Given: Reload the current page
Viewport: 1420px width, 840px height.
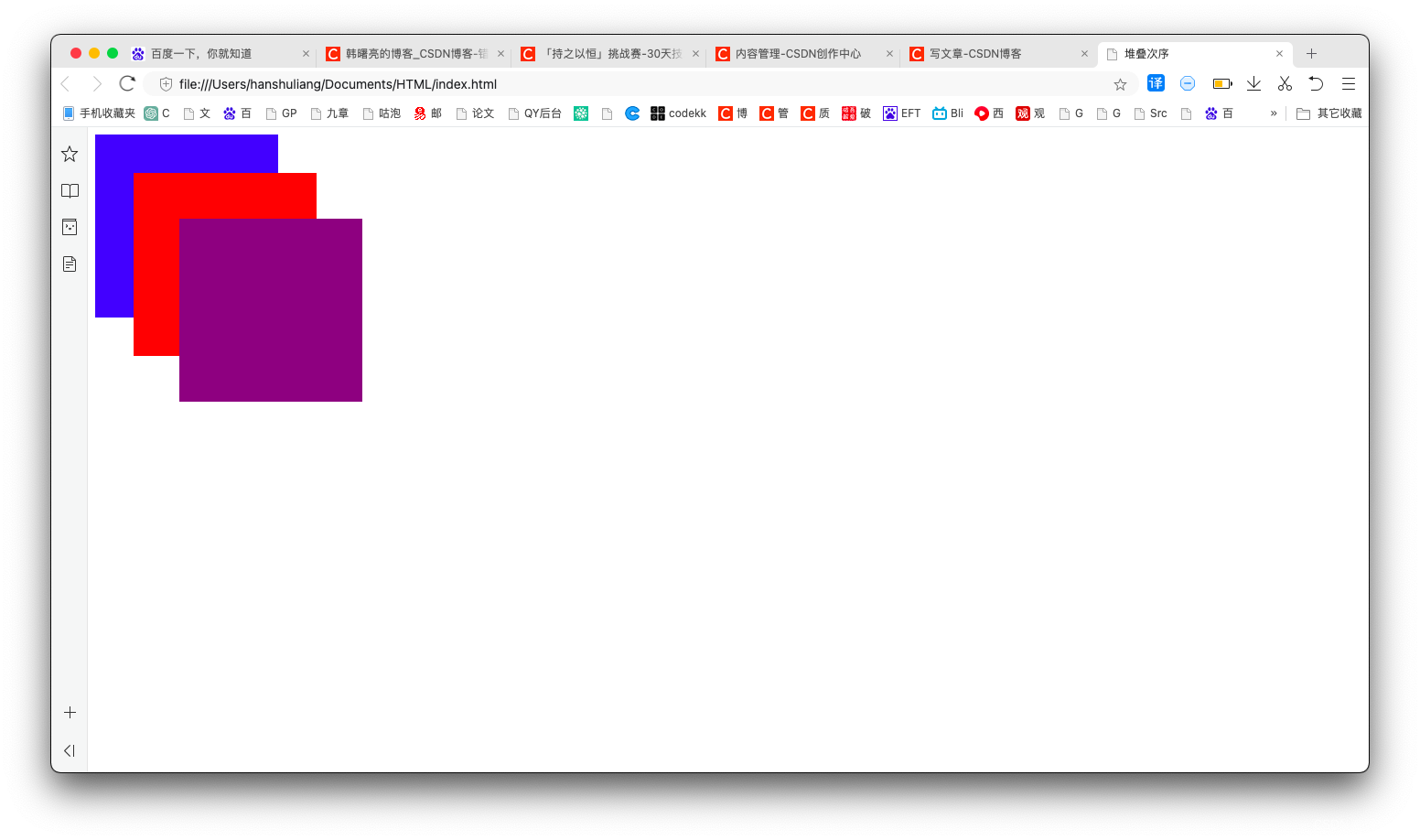Looking at the screenshot, I should (x=127, y=83).
